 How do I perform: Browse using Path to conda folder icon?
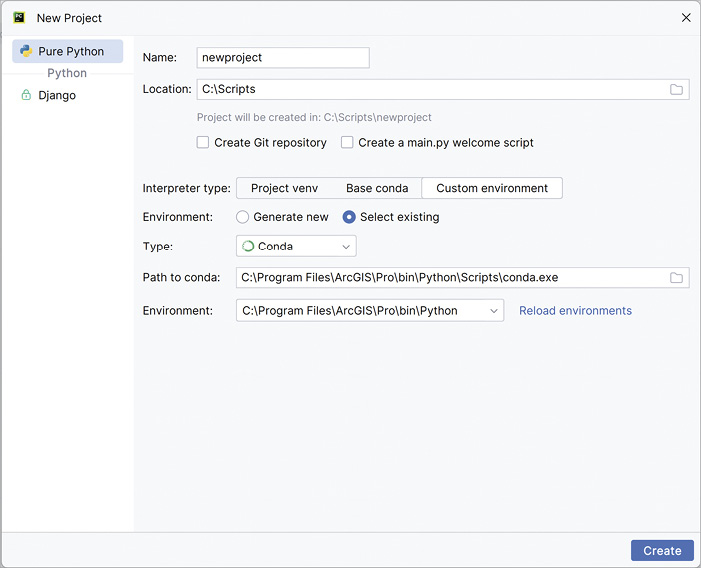tap(677, 277)
